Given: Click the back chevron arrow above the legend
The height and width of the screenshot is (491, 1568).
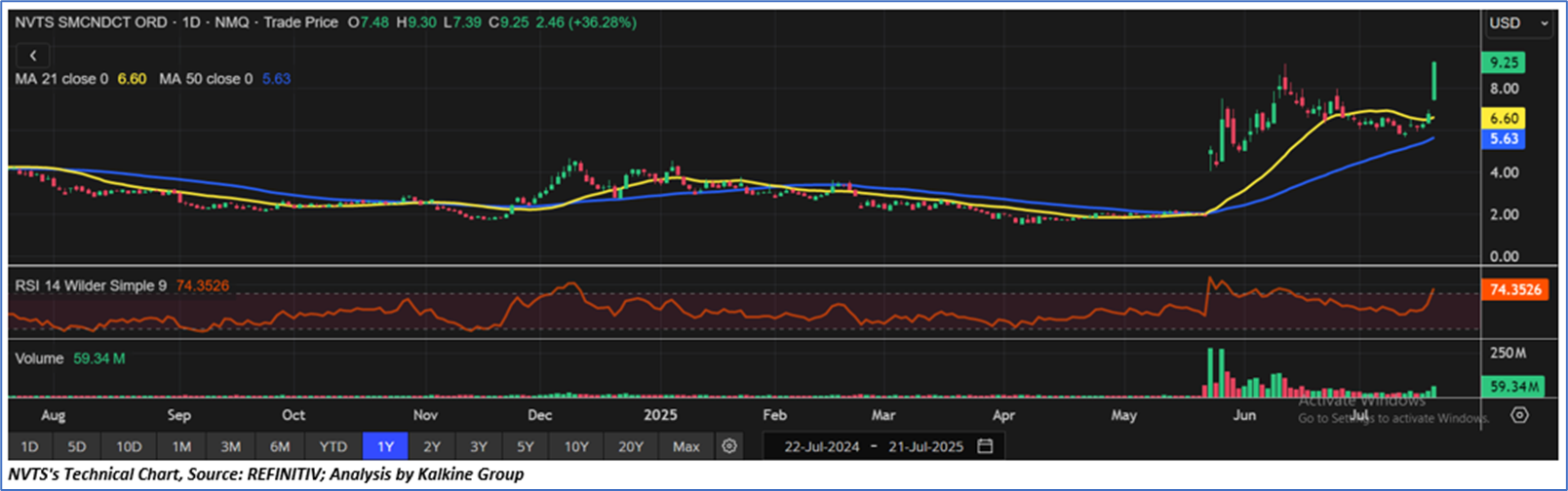Looking at the screenshot, I should pyautogui.click(x=33, y=56).
